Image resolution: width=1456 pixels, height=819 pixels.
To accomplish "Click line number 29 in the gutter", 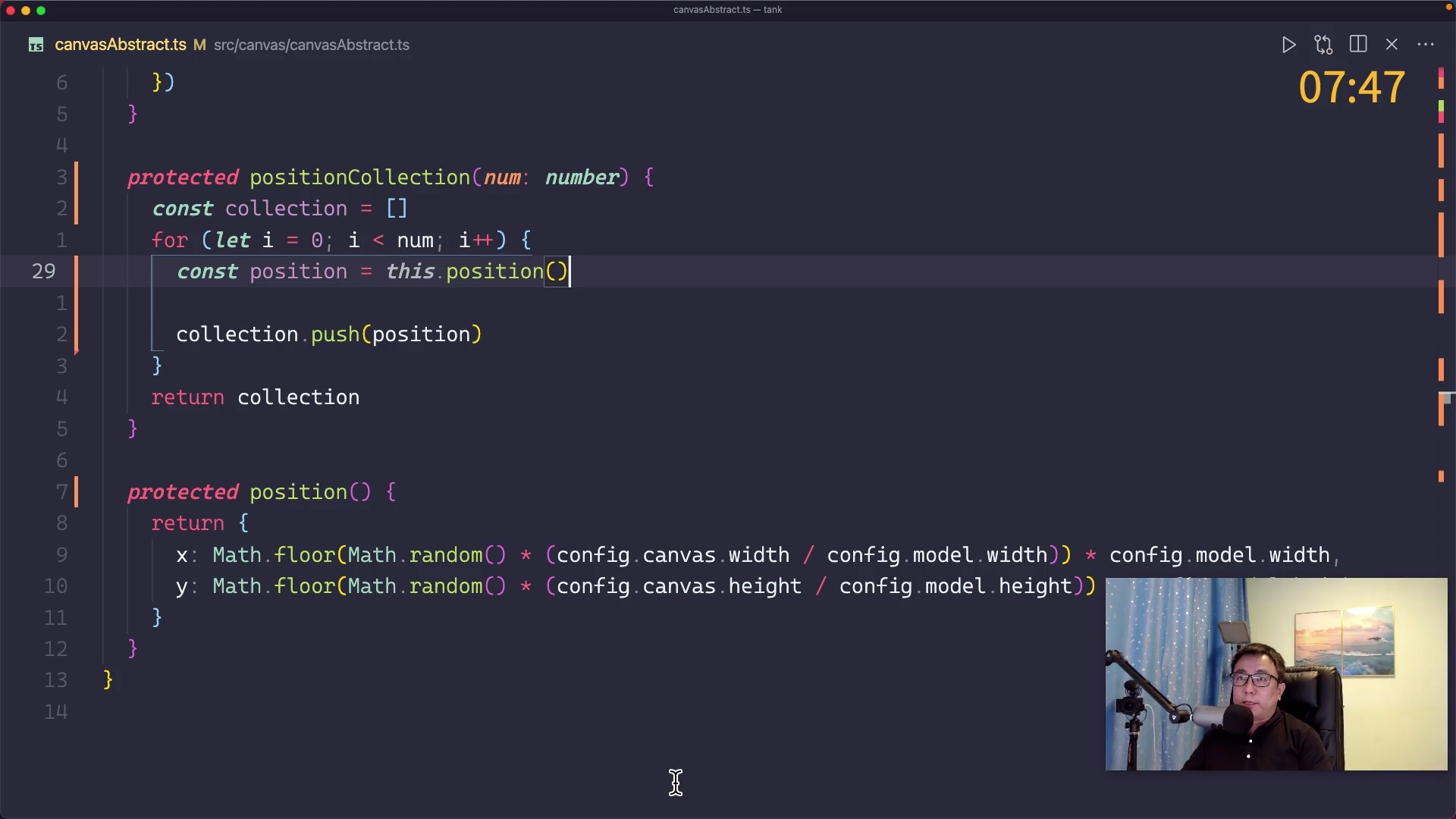I will pos(44,271).
